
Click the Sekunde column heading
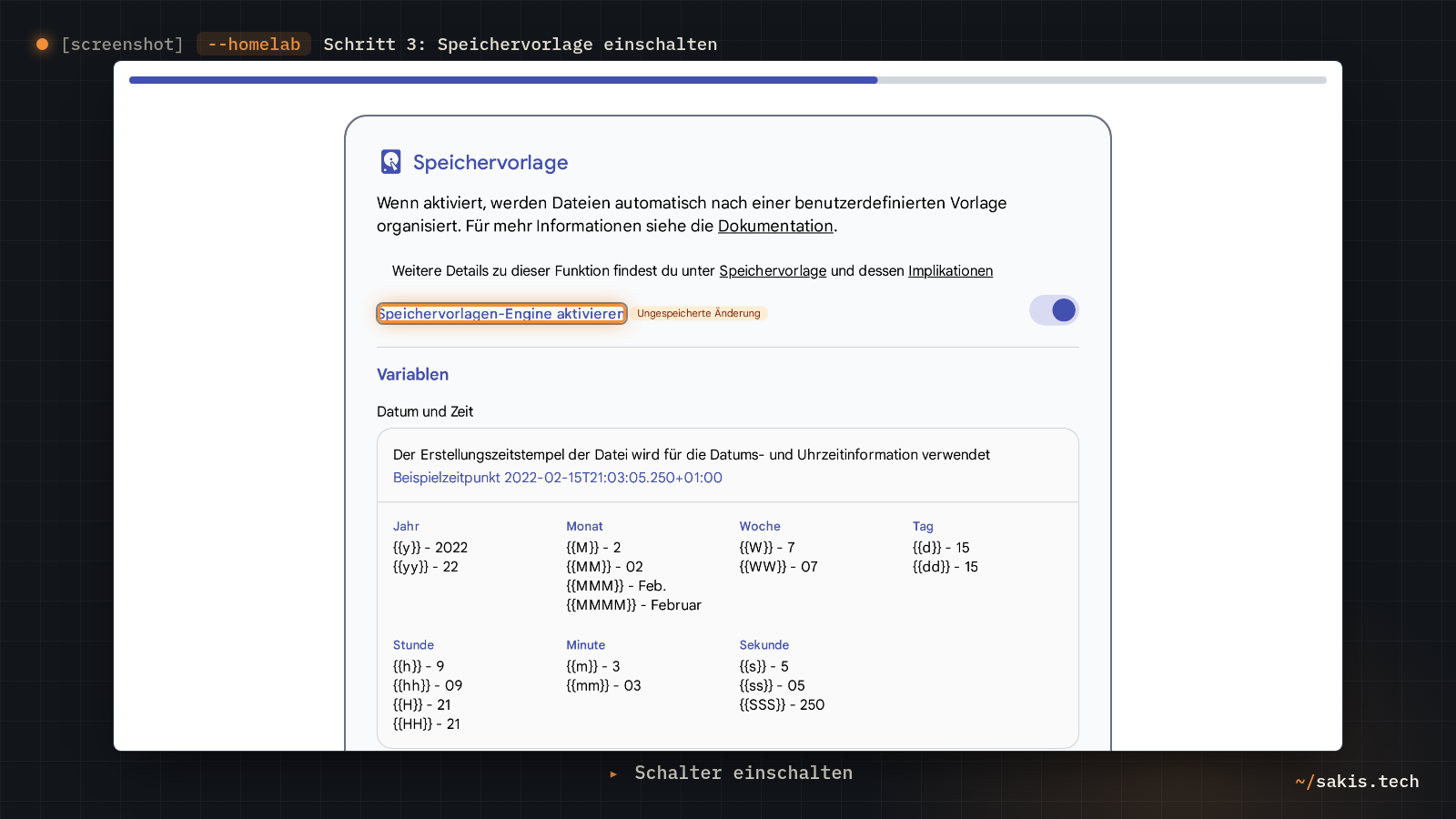pyautogui.click(x=764, y=644)
